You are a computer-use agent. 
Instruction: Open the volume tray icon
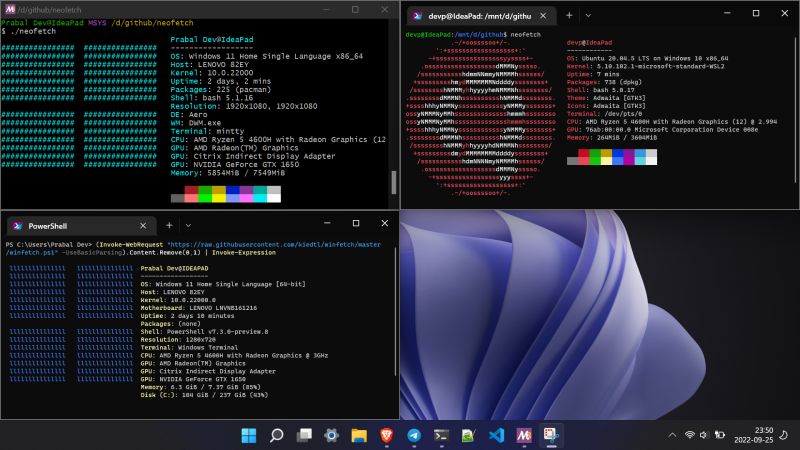704,435
